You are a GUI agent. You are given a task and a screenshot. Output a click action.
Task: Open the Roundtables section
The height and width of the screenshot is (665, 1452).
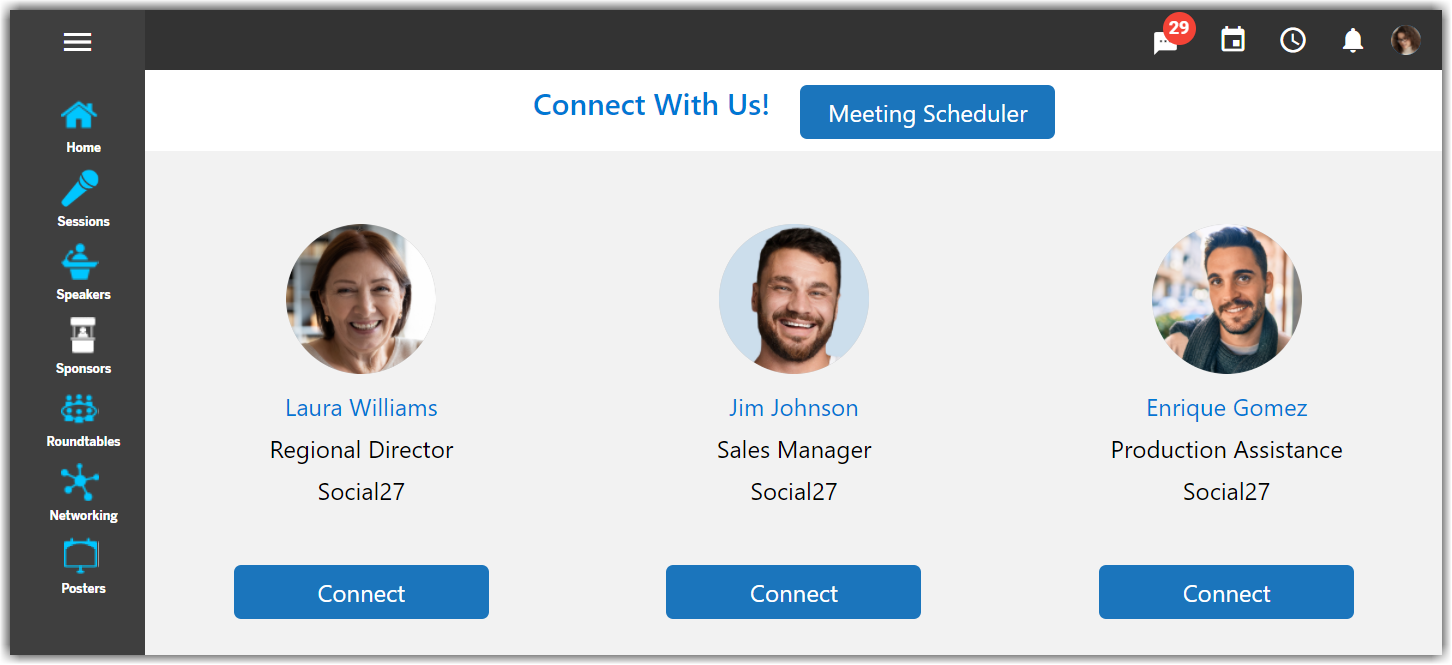click(x=80, y=409)
